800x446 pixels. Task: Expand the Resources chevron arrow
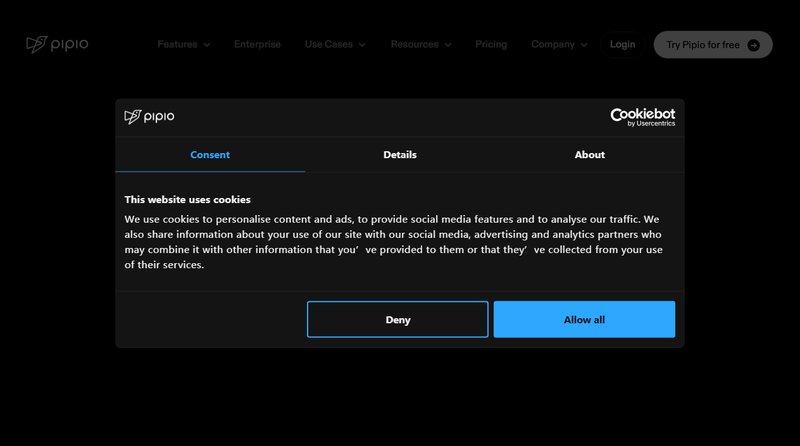pos(448,45)
